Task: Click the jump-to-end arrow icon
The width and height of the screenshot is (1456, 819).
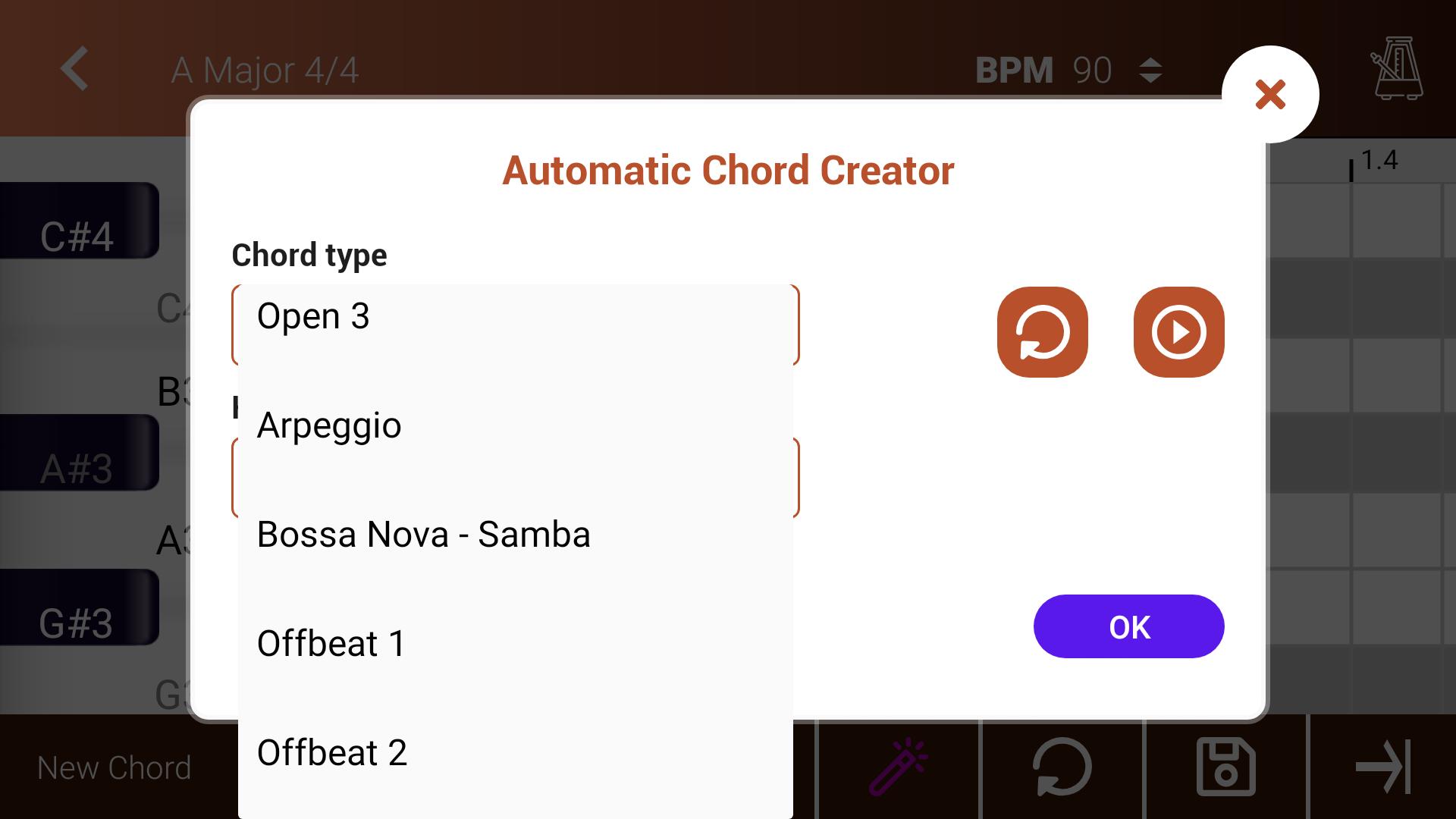Action: (x=1383, y=767)
